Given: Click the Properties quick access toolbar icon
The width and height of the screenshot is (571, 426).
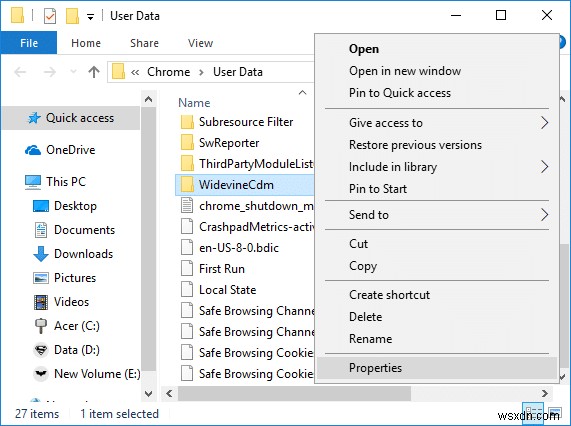Looking at the screenshot, I should (50, 16).
